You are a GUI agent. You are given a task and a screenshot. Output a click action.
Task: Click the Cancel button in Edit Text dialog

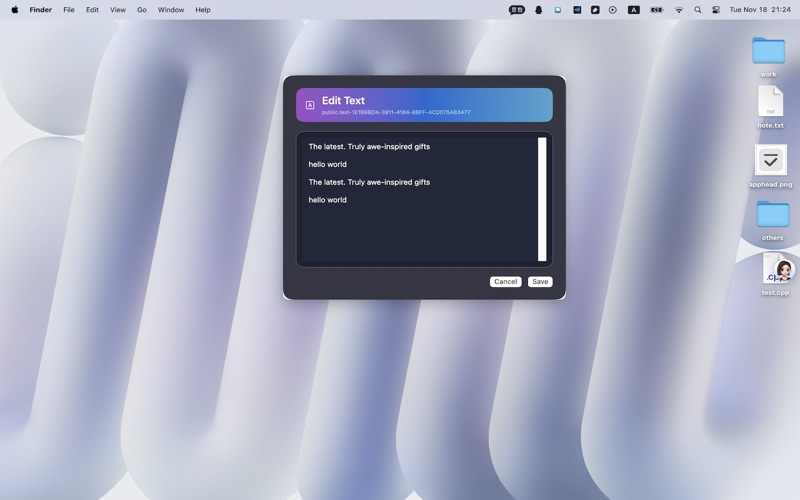point(505,282)
